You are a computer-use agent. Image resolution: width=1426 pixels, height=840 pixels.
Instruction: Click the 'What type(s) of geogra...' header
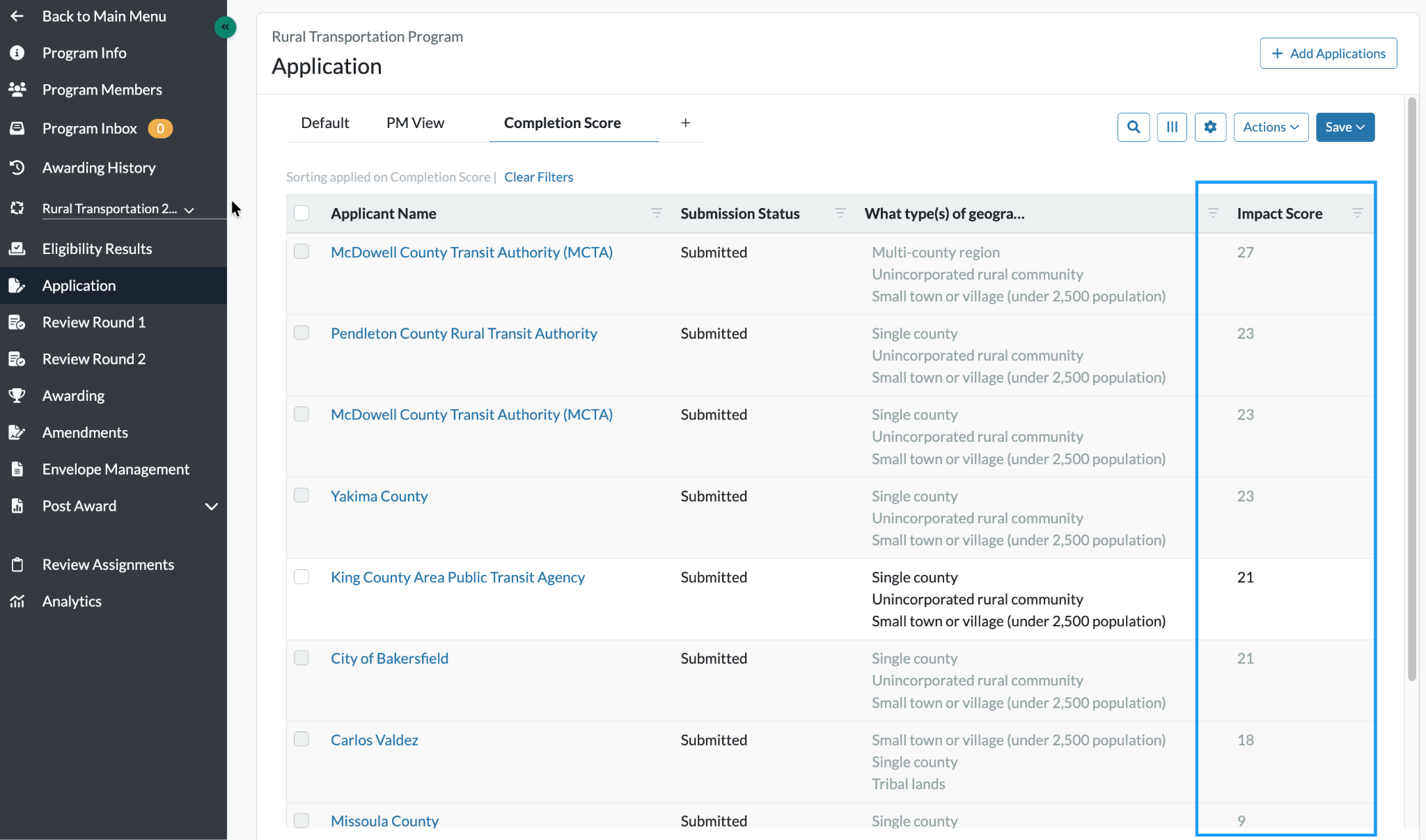click(944, 214)
